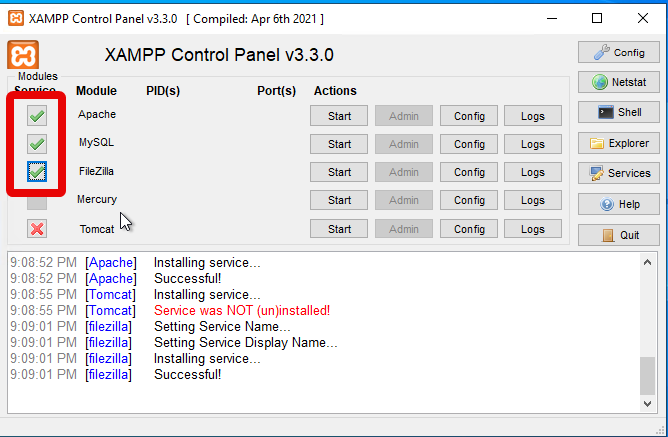Viewport: 668px width, 437px height.
Task: Quit the XAMPP Control Panel
Action: click(619, 235)
